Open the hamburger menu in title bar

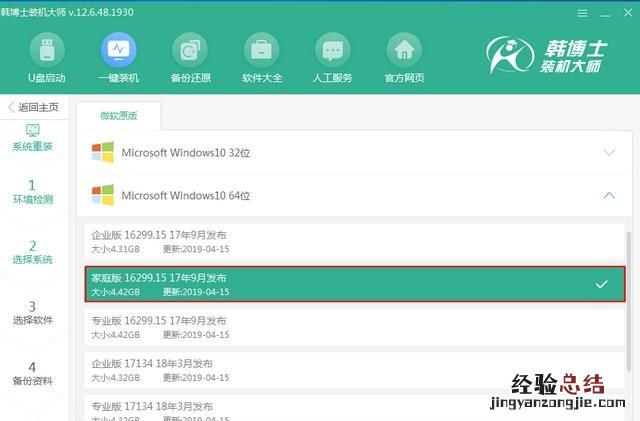pyautogui.click(x=582, y=13)
